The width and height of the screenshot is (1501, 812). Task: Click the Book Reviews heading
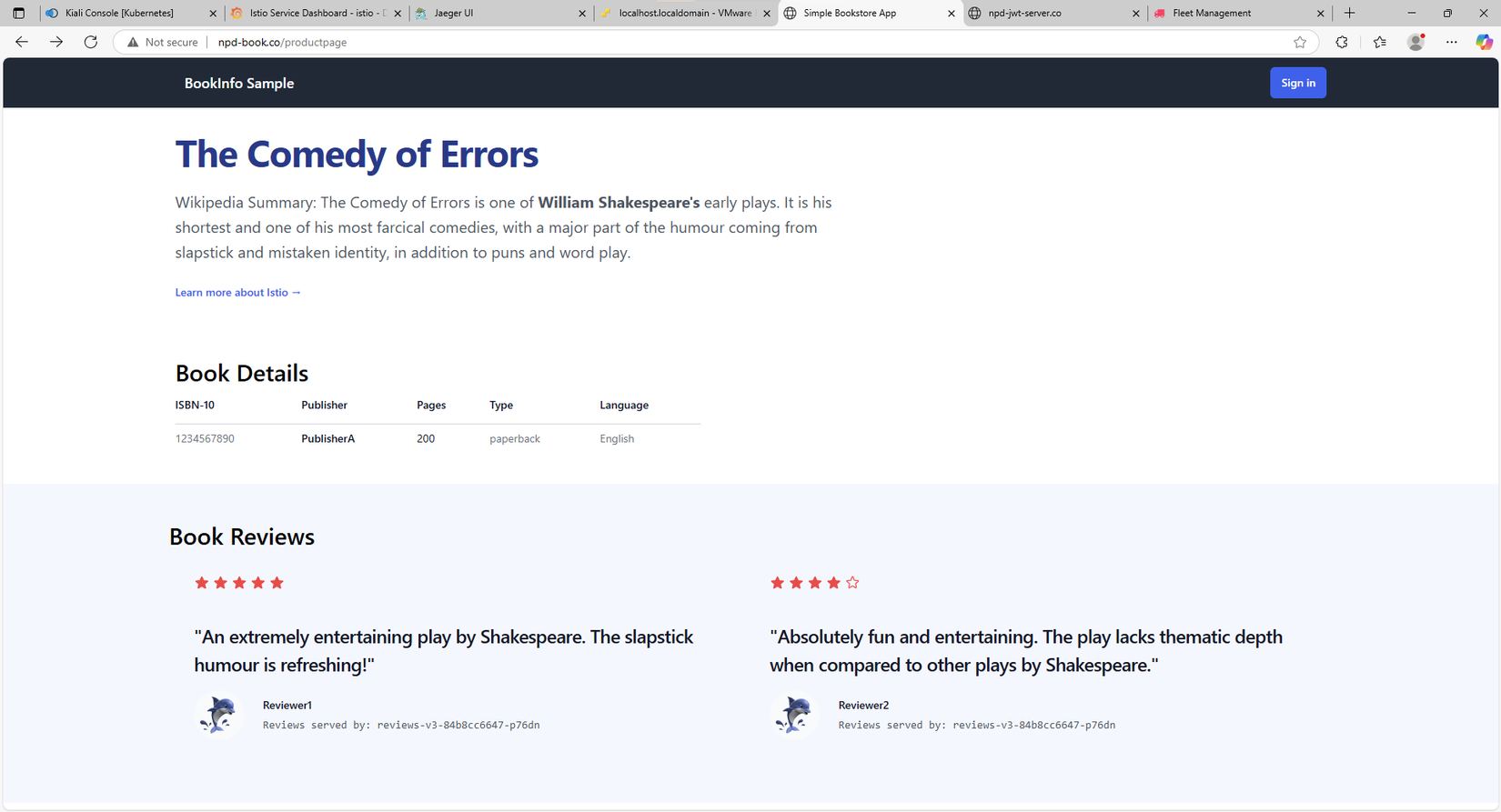click(242, 537)
